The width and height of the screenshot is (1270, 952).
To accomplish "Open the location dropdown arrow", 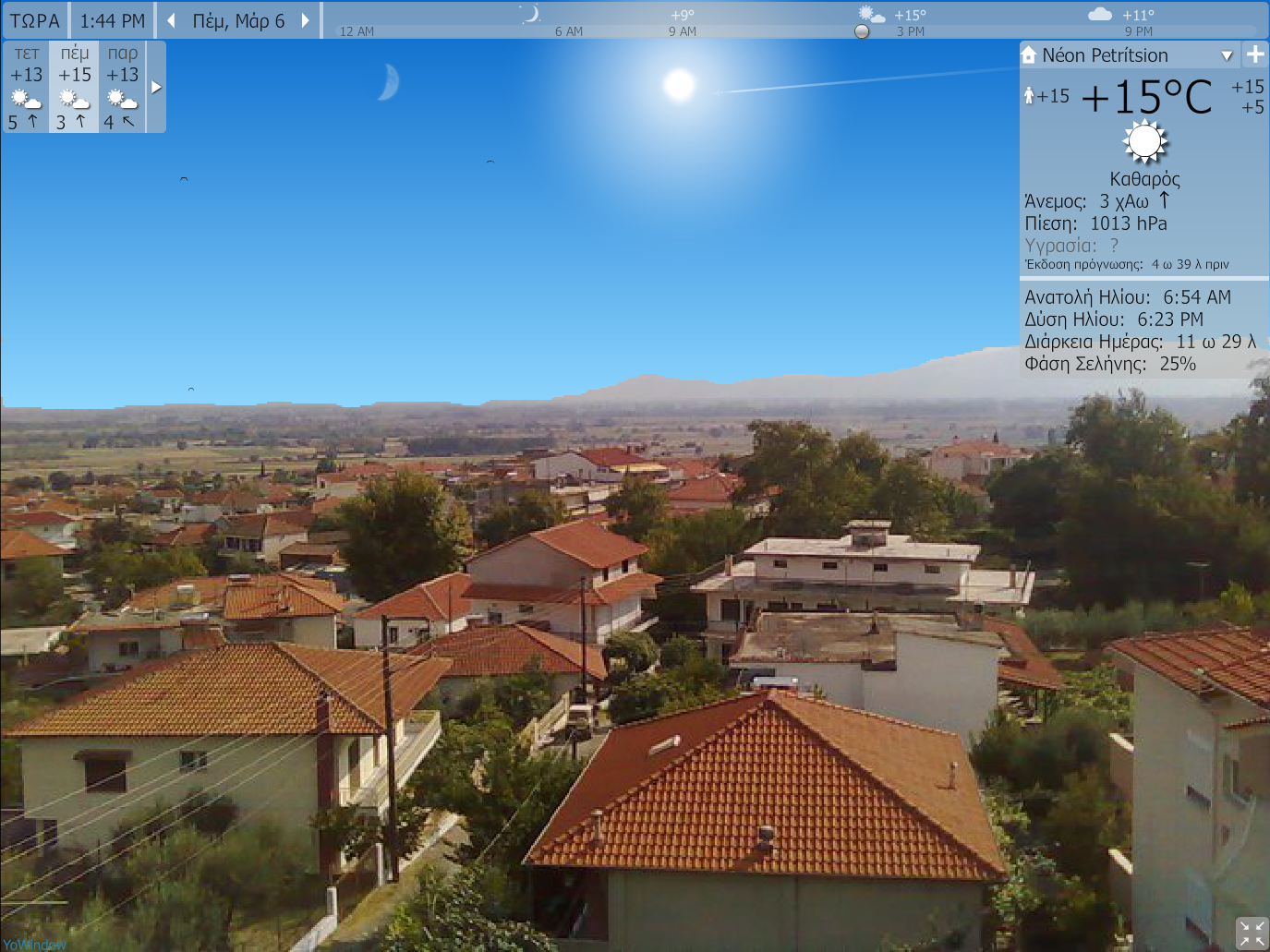I will coord(1227,55).
